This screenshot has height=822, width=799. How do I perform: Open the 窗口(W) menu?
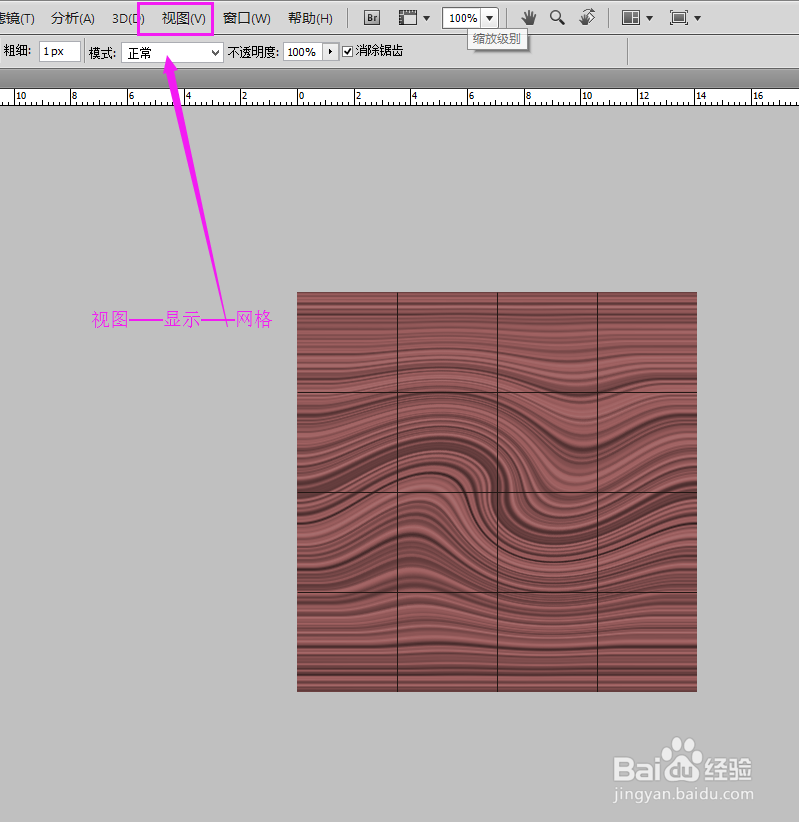[246, 18]
